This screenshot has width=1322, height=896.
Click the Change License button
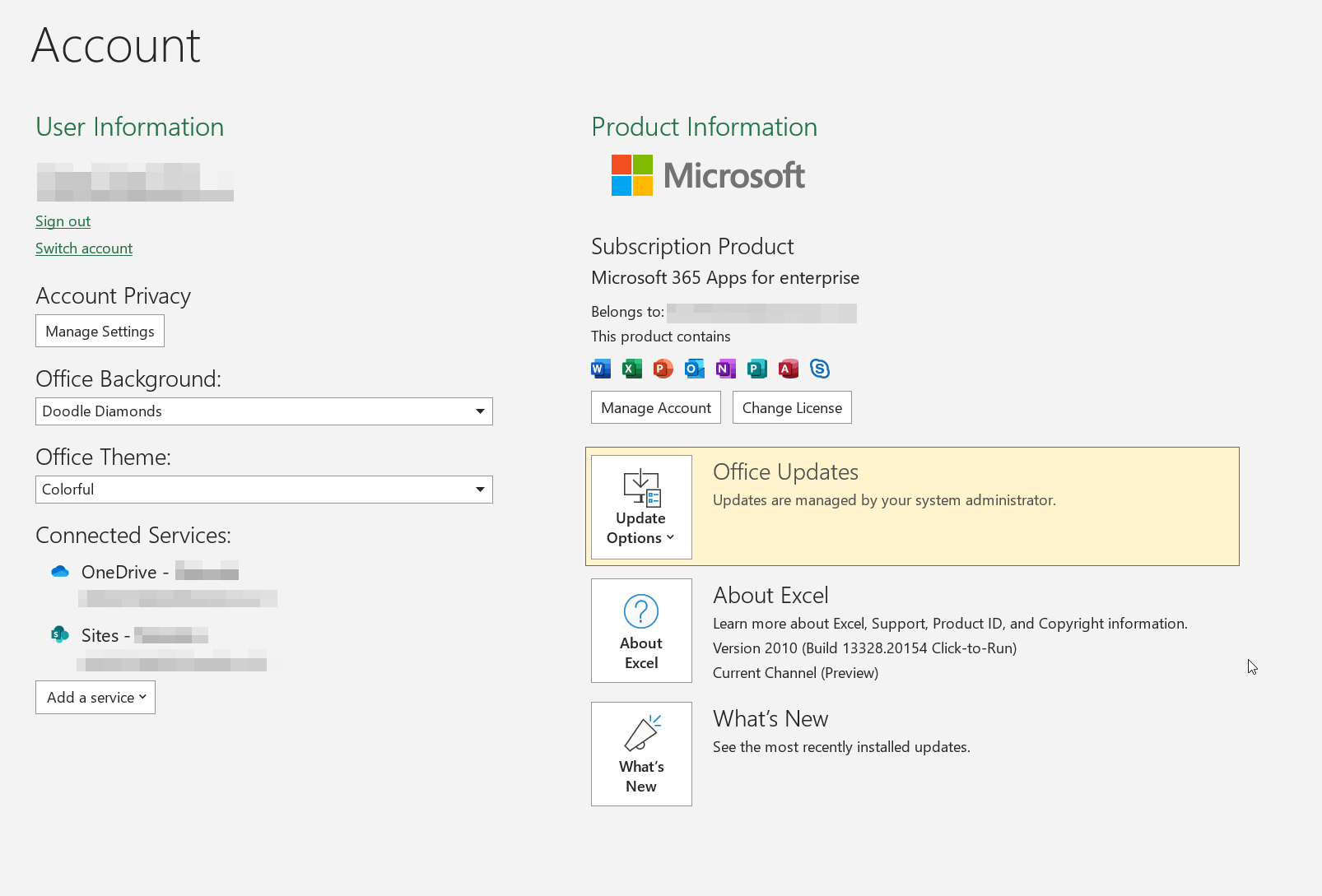point(792,407)
